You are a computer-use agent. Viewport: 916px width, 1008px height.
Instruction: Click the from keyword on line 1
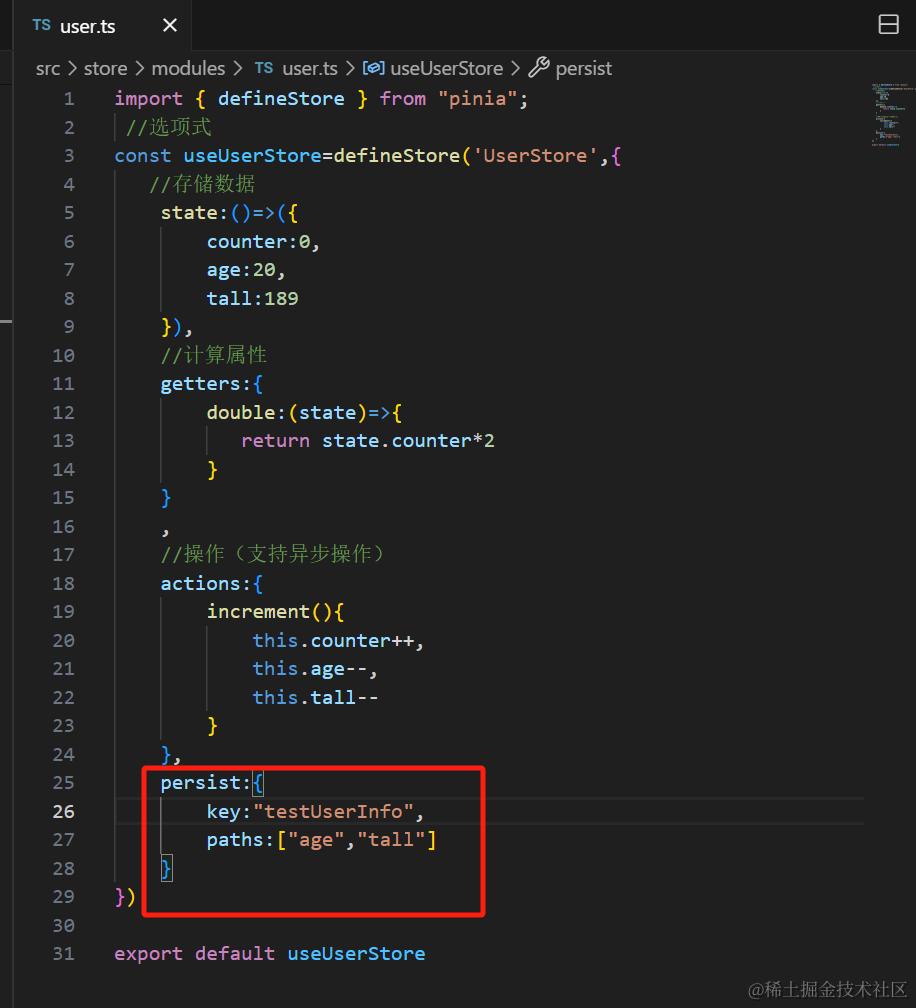pos(402,99)
